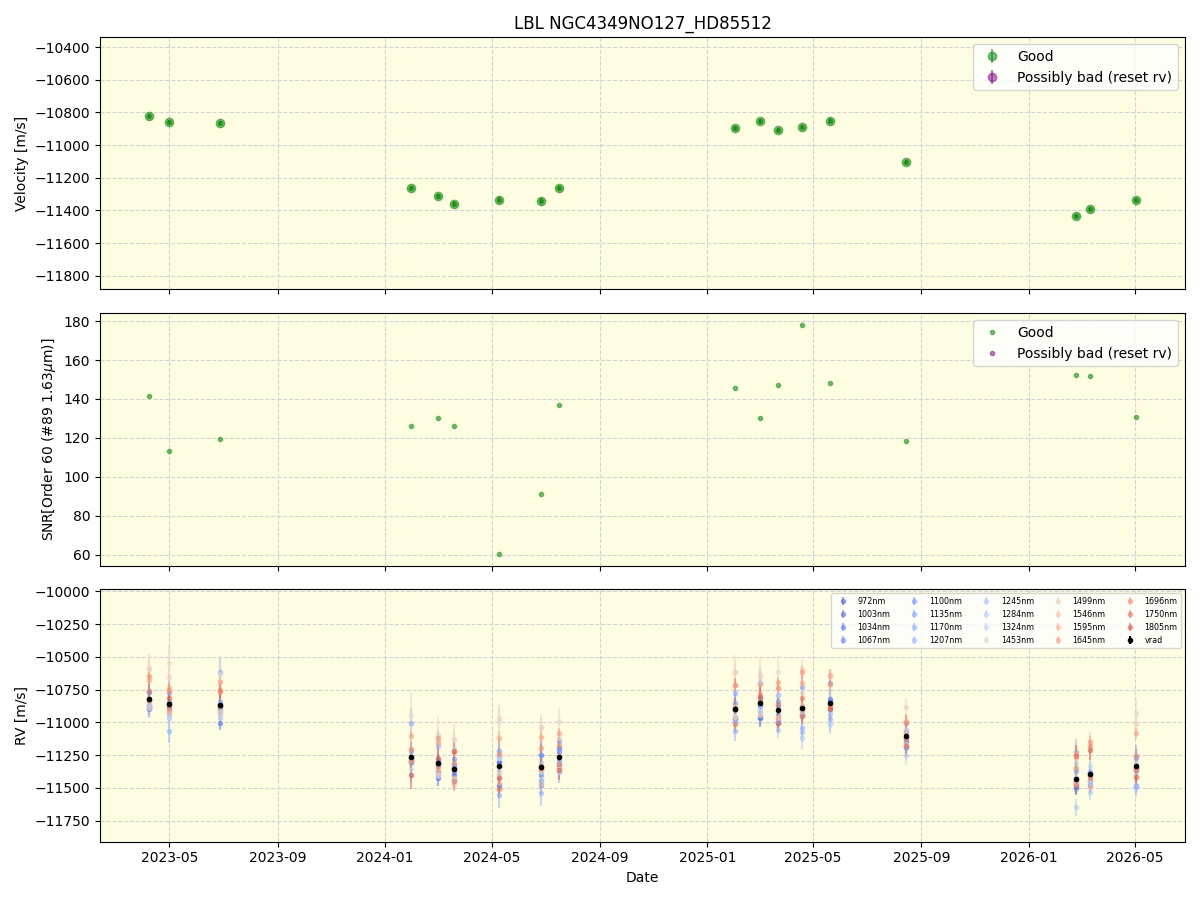Click the 2026-01 x-axis tick label
This screenshot has width=1200, height=900.
1028,857
